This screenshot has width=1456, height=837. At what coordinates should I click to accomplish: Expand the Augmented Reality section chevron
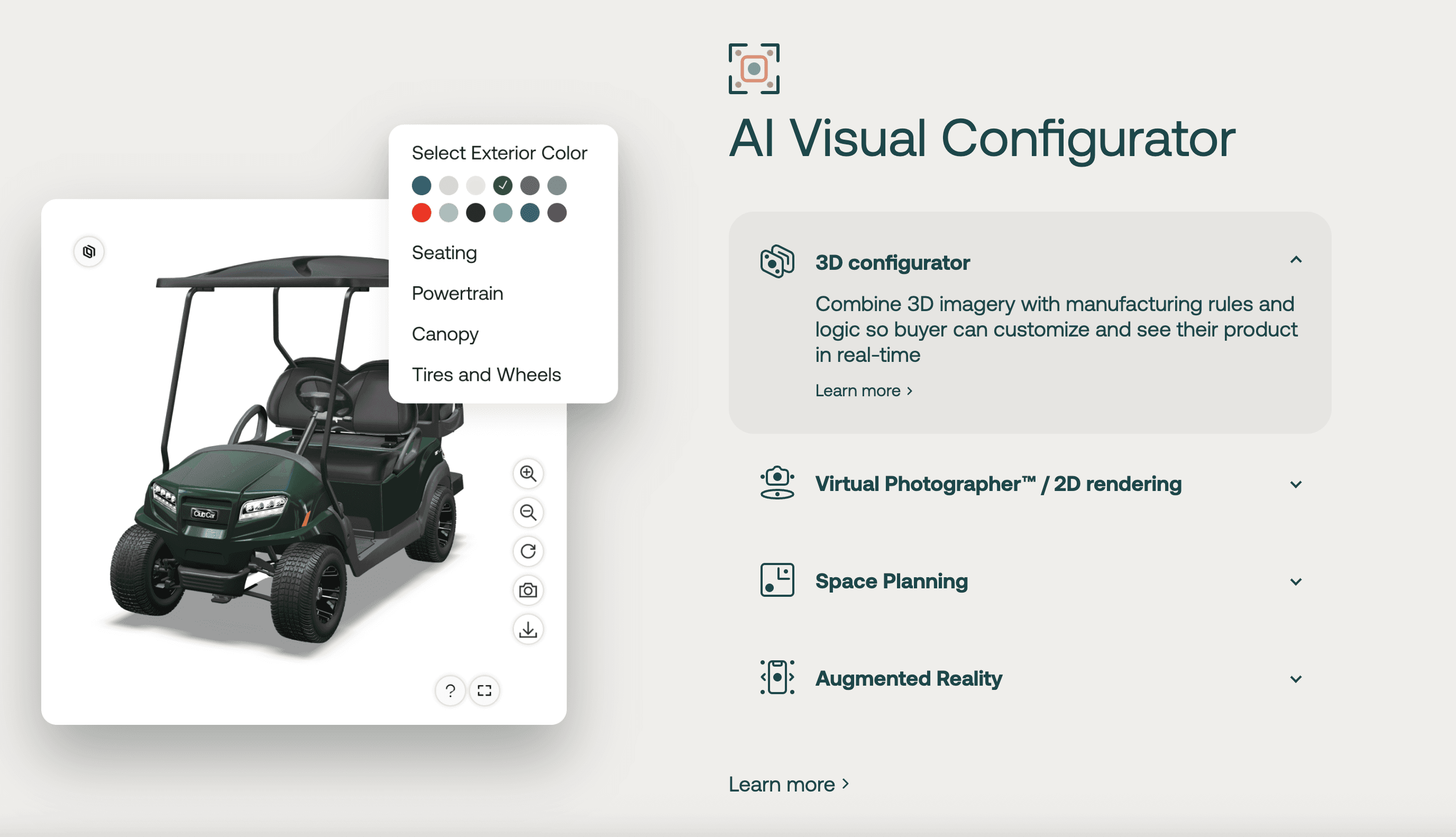point(1296,679)
